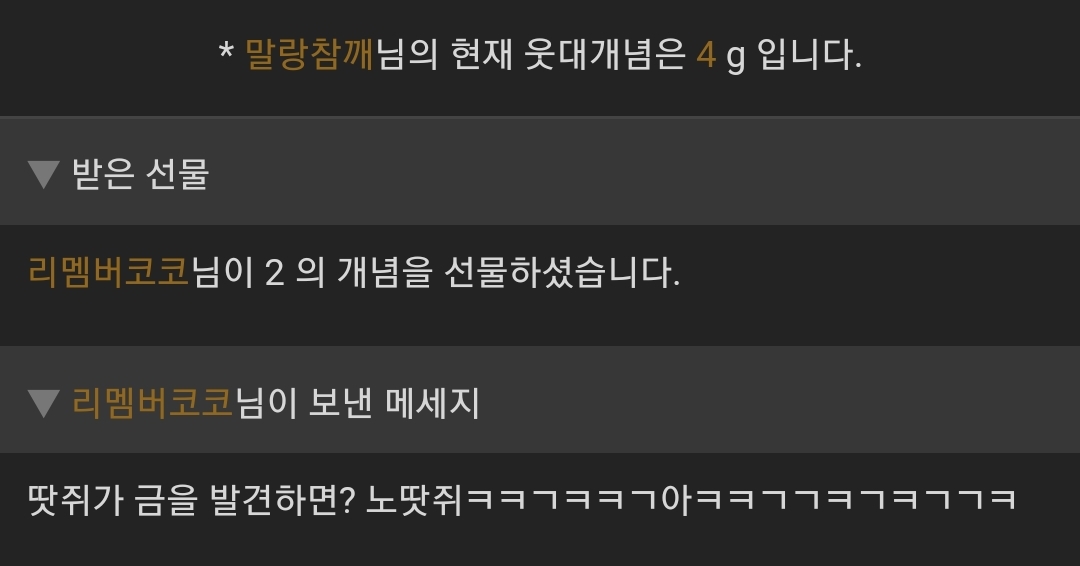Open 리멤버코코 profile in gift row
Viewport: 1080px width, 566px height.
pyautogui.click(x=109, y=271)
